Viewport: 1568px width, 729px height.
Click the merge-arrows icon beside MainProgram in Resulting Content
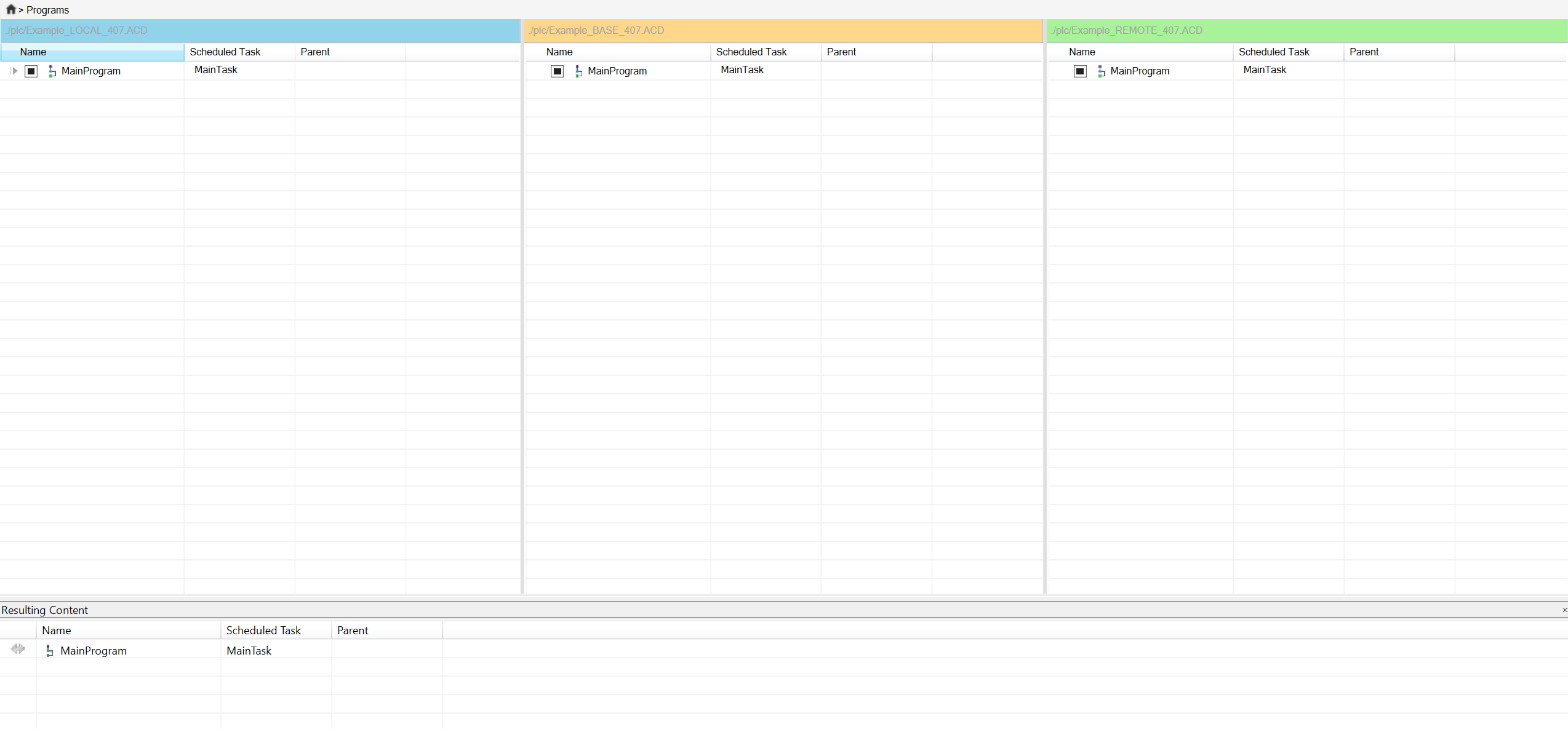pos(18,649)
